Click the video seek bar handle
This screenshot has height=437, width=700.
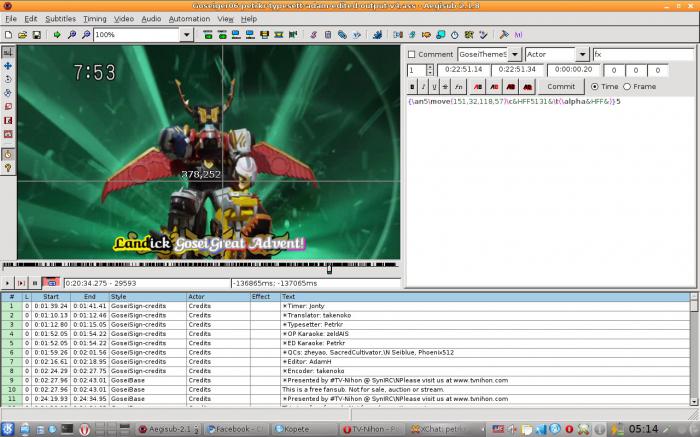(x=329, y=269)
